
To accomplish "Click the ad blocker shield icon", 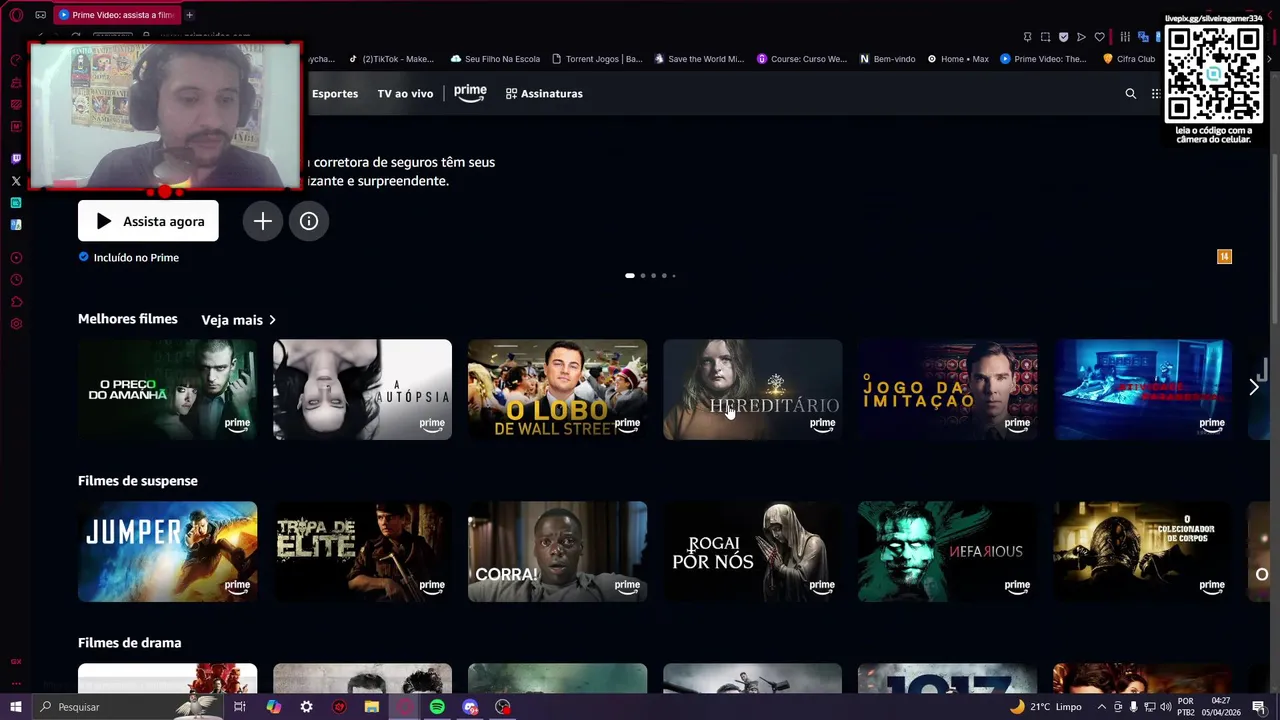I will pyautogui.click(x=1063, y=37).
